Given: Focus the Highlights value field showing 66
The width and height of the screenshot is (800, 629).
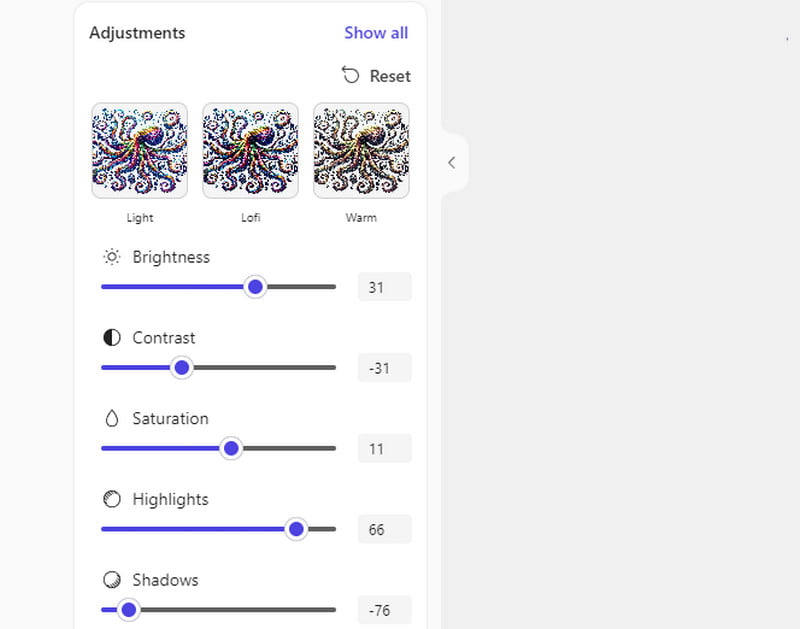Looking at the screenshot, I should click(x=384, y=529).
